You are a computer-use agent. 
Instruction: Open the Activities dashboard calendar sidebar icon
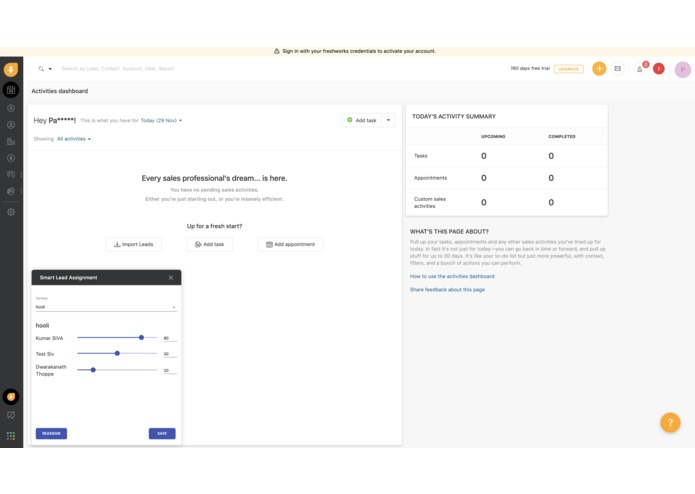pyautogui.click(x=11, y=90)
